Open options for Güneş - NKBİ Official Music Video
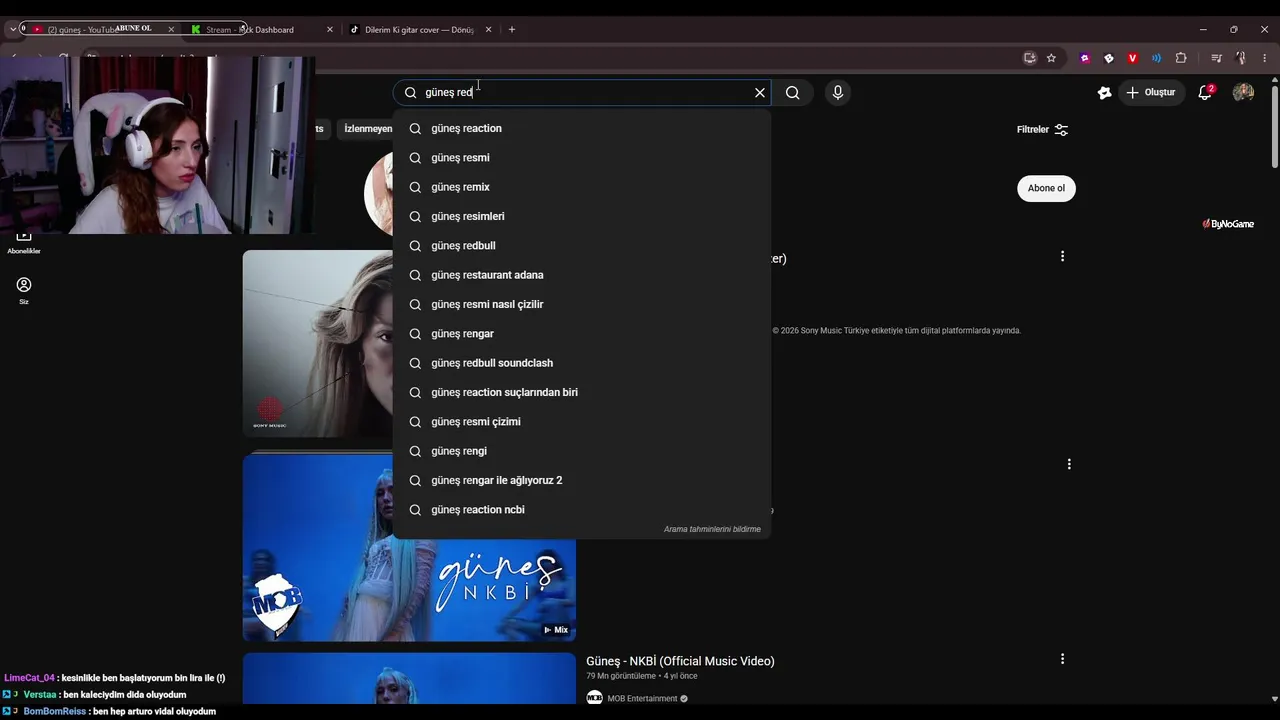Screen dimensions: 1280x720 (x=1062, y=659)
